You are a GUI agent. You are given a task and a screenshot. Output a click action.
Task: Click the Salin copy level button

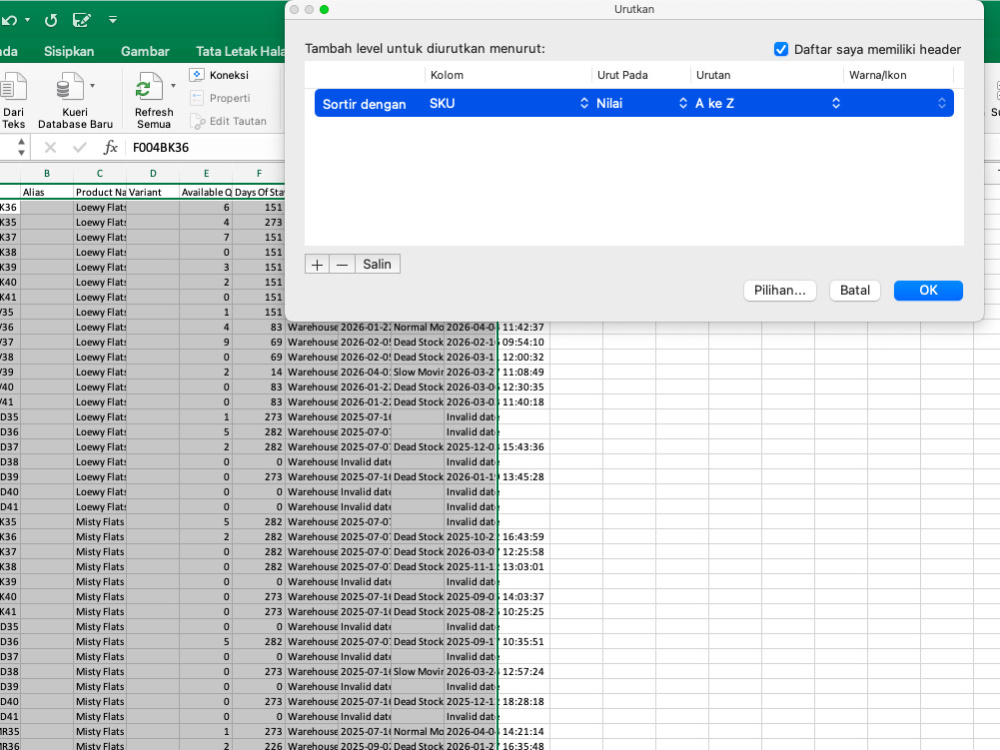[377, 264]
